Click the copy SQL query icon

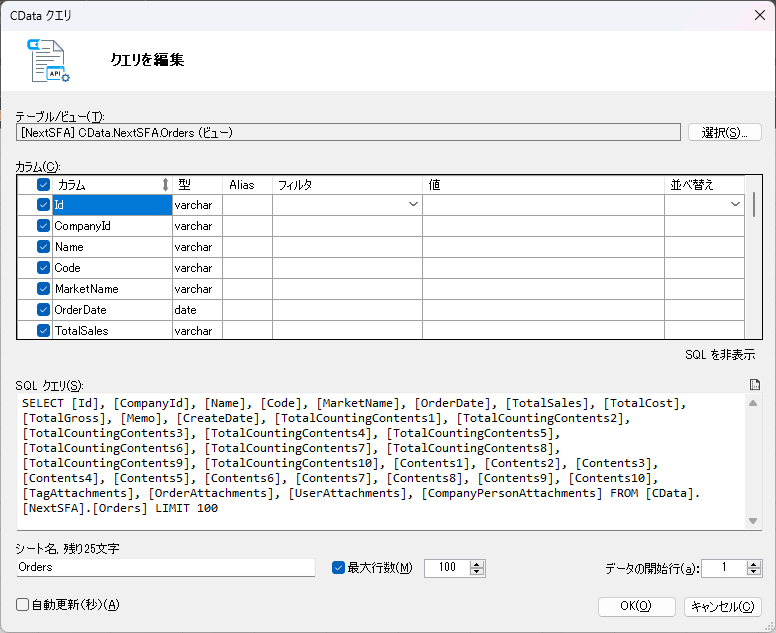click(754, 385)
